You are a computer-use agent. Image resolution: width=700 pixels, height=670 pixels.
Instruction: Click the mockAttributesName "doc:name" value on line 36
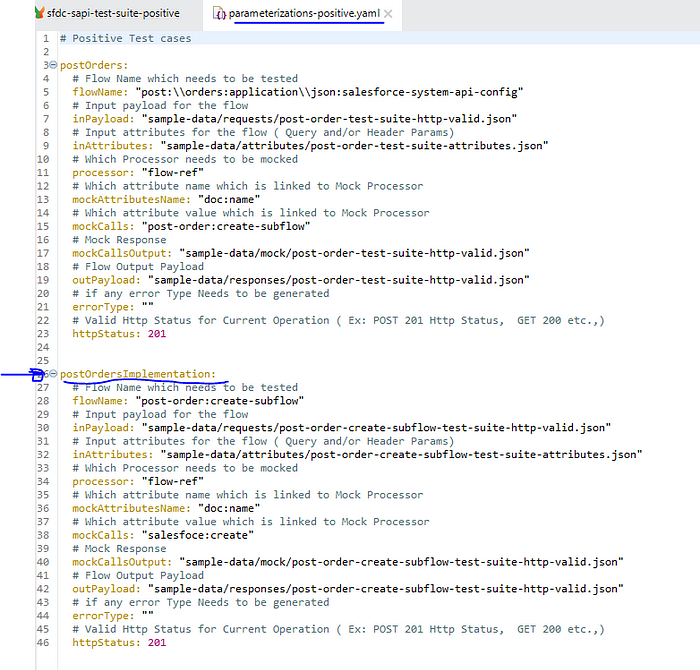coord(229,508)
